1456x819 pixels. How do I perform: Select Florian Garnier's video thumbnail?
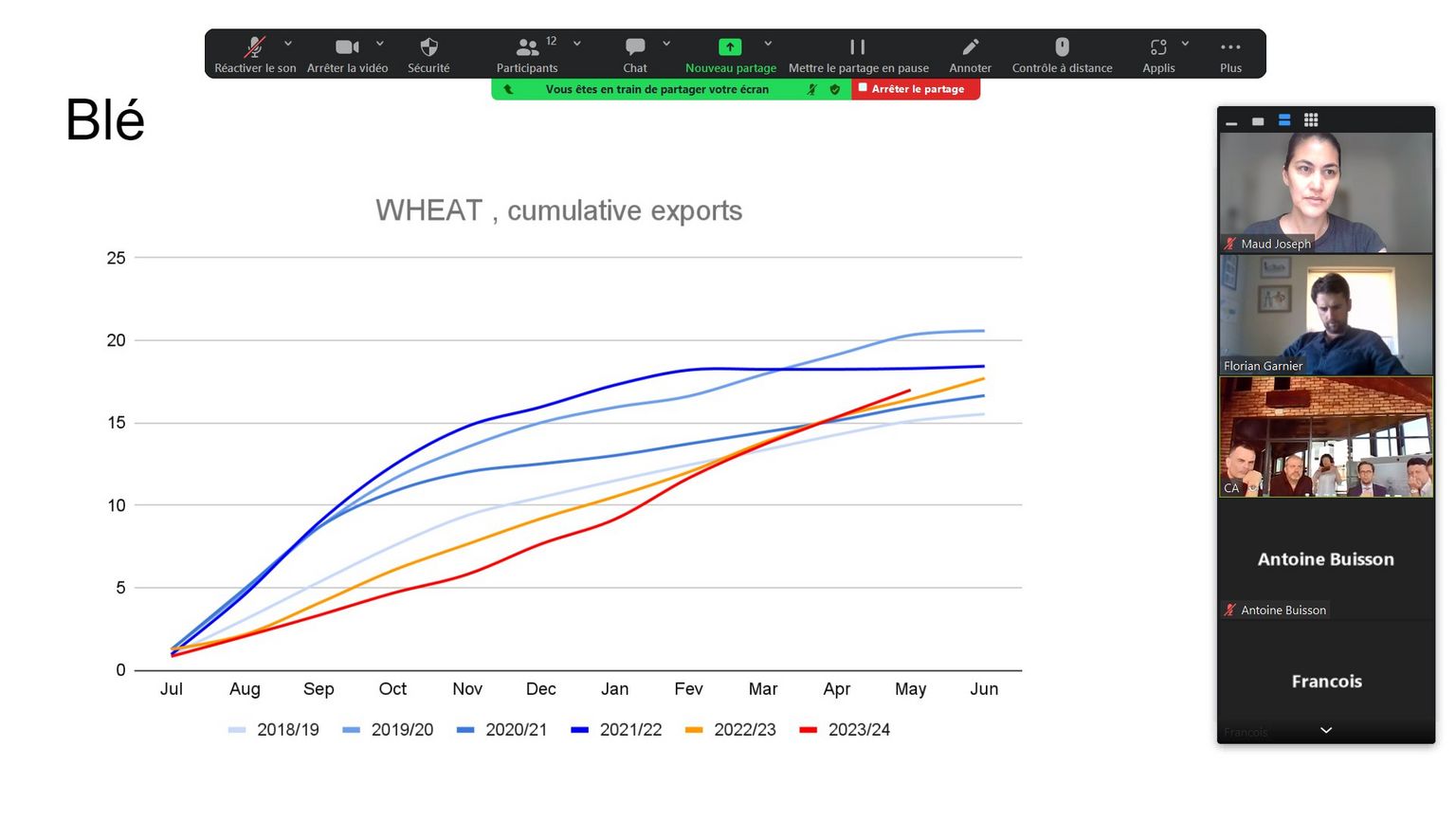pyautogui.click(x=1325, y=316)
